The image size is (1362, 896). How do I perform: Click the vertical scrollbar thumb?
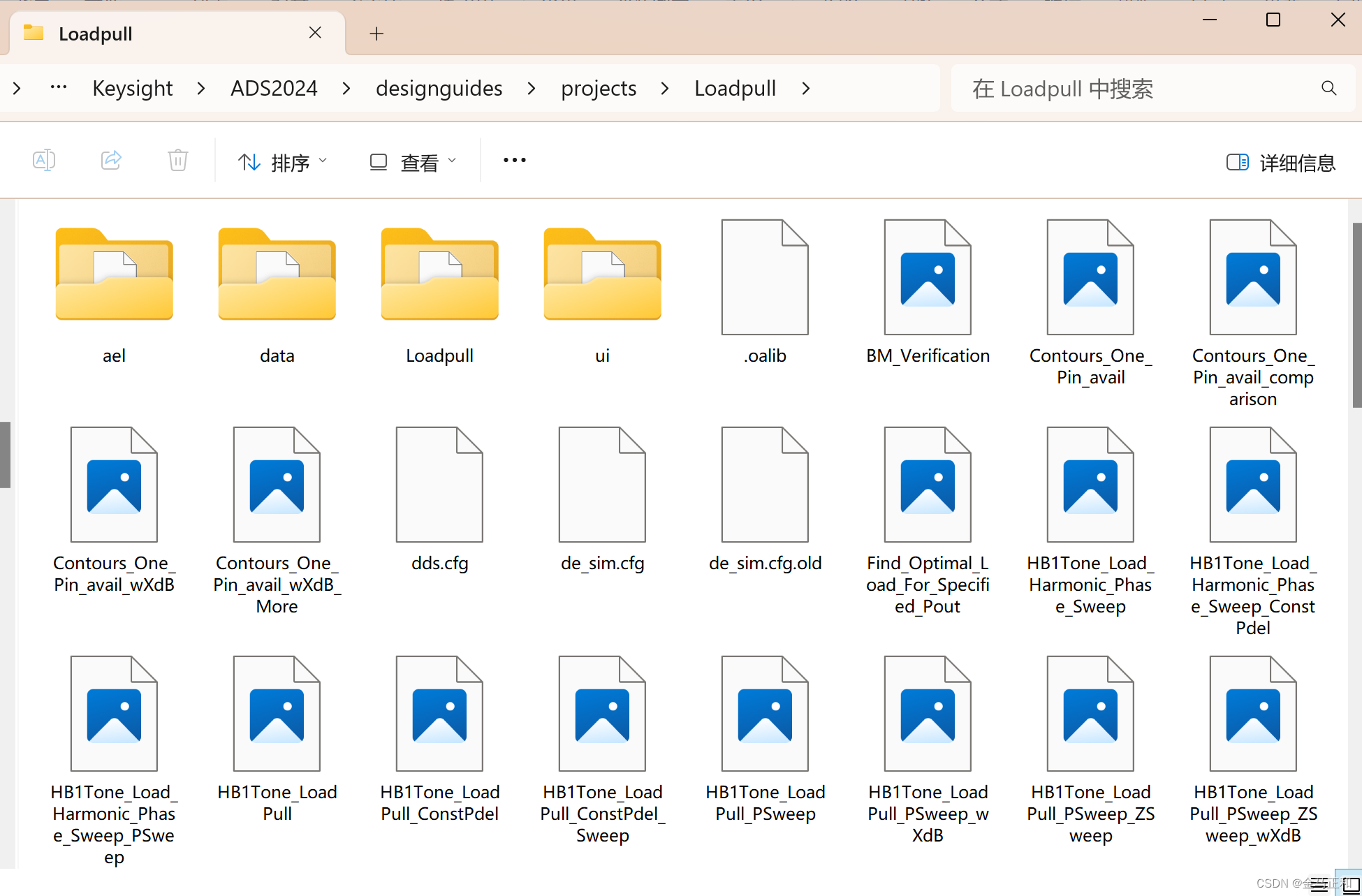click(1356, 314)
